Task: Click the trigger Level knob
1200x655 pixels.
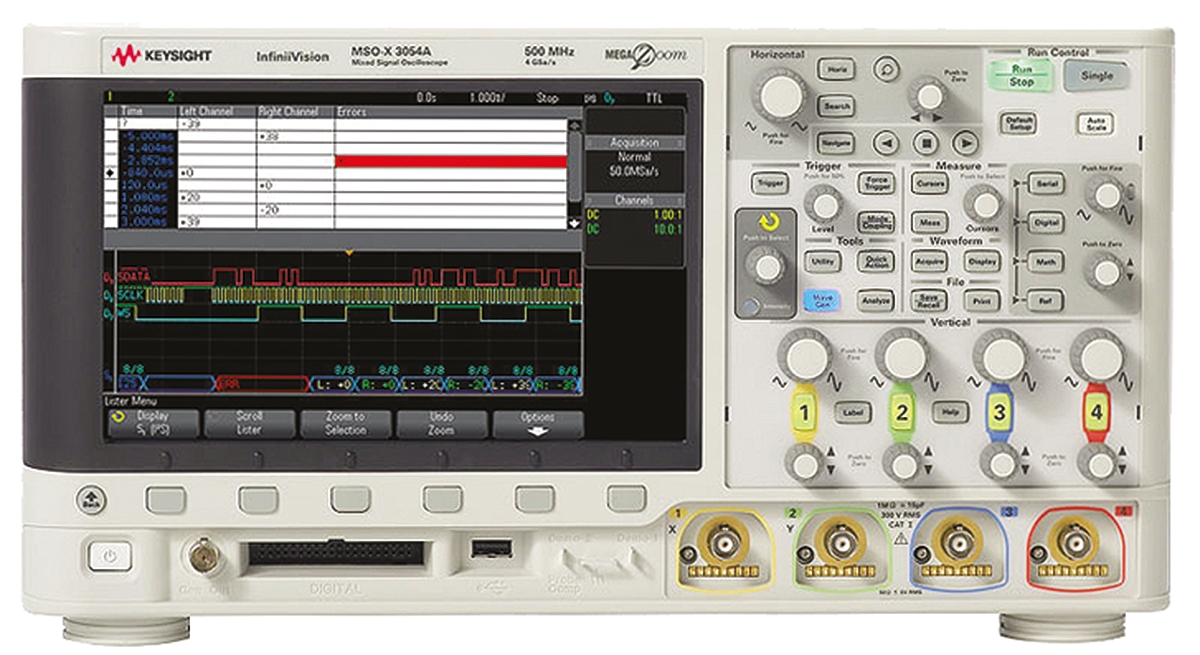Action: [825, 206]
